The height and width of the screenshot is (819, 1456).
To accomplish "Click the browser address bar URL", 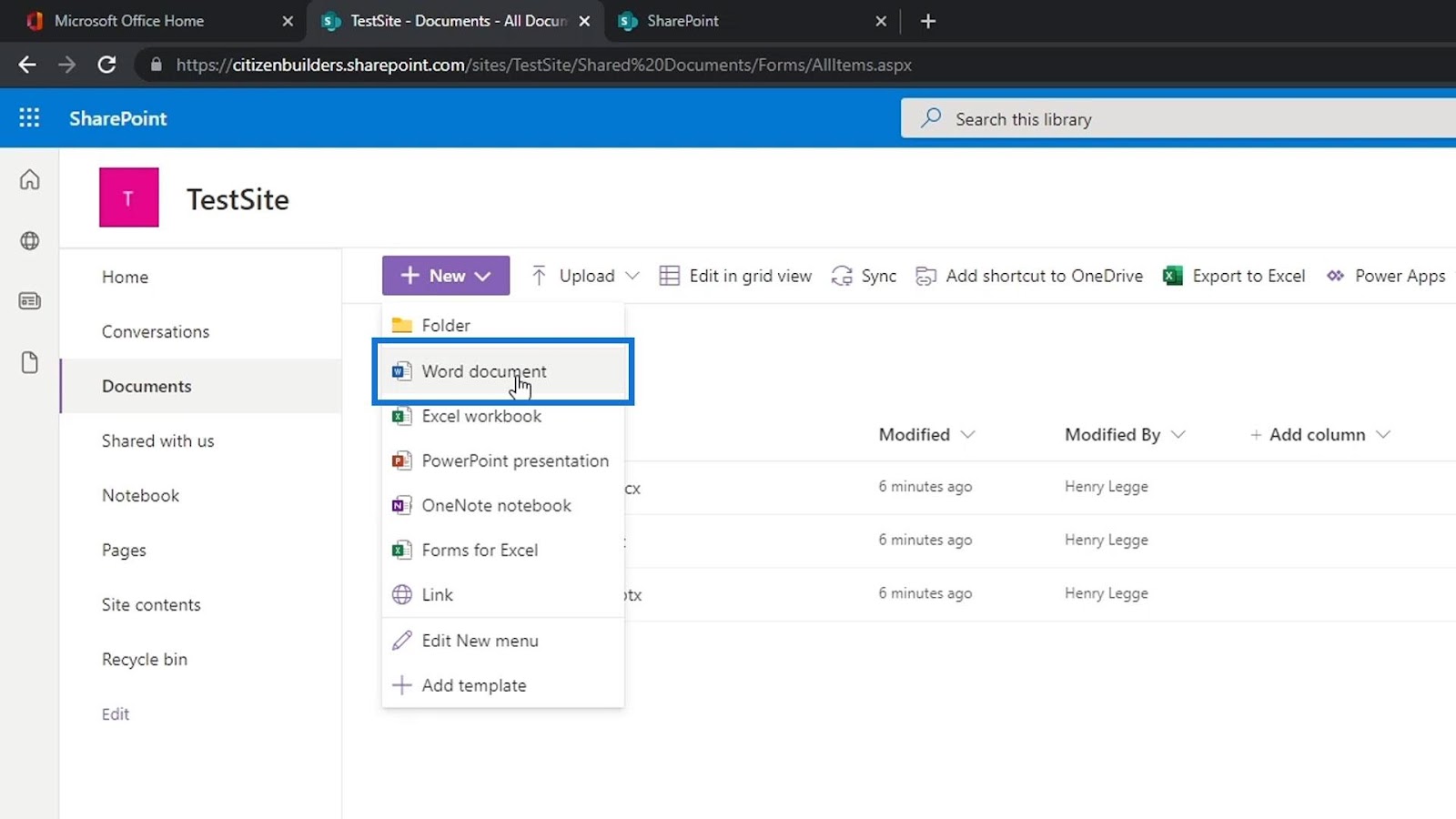I will coord(544,65).
